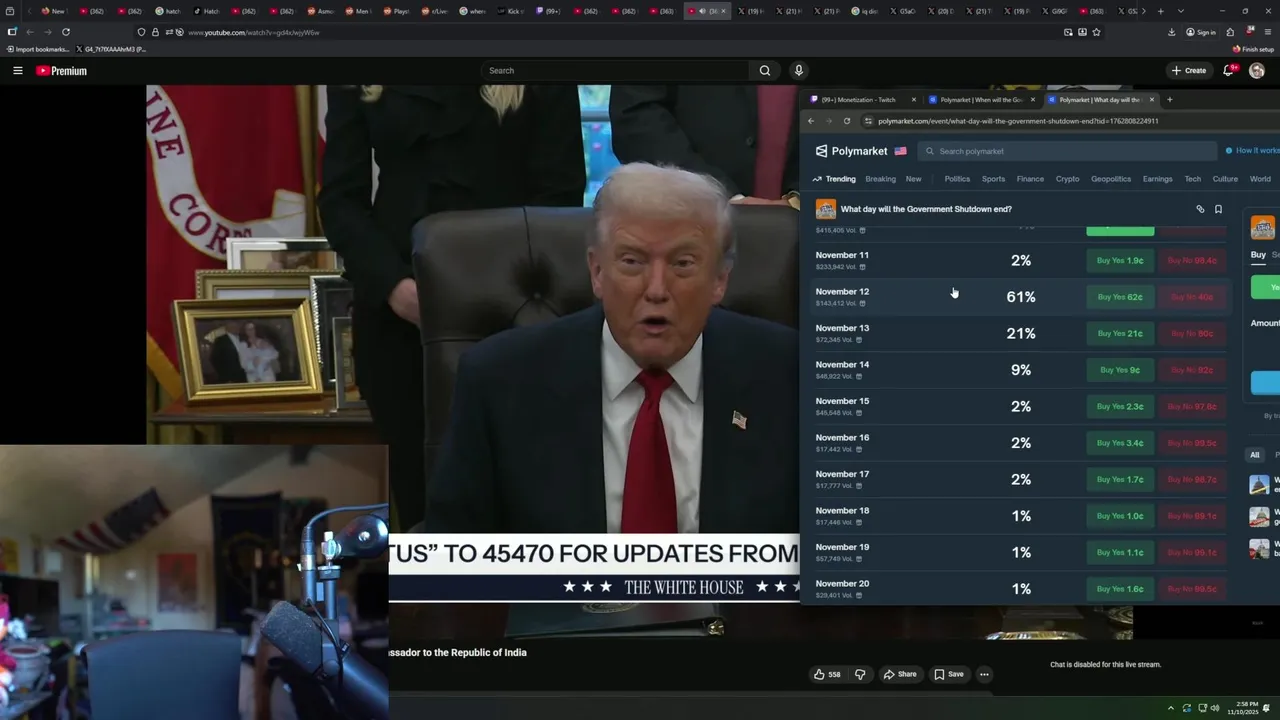
Task: Click the system volume tray icon
Action: [x=1215, y=708]
